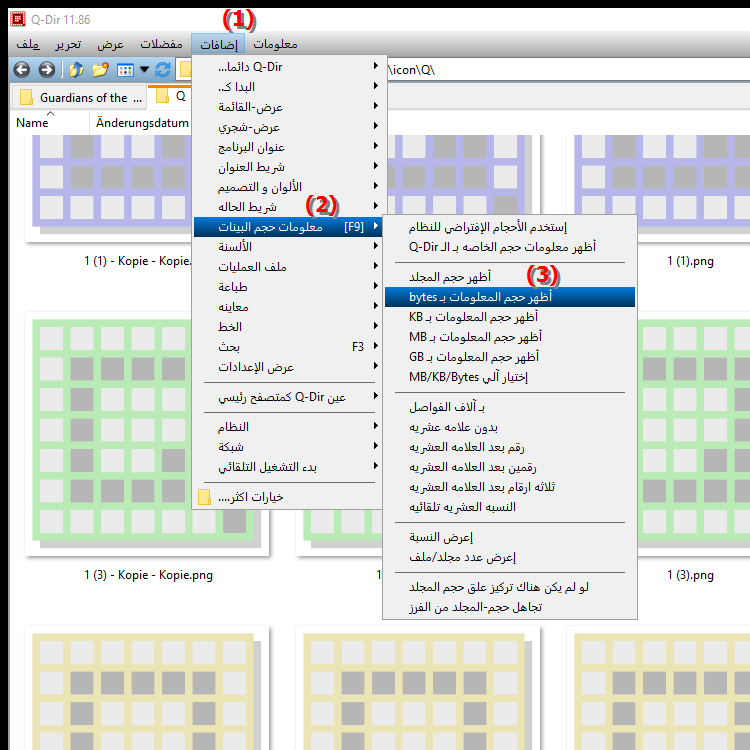750x750 pixels.
Task: Toggle إعرض عدد مجلد/ملف option
Action: coord(510,557)
